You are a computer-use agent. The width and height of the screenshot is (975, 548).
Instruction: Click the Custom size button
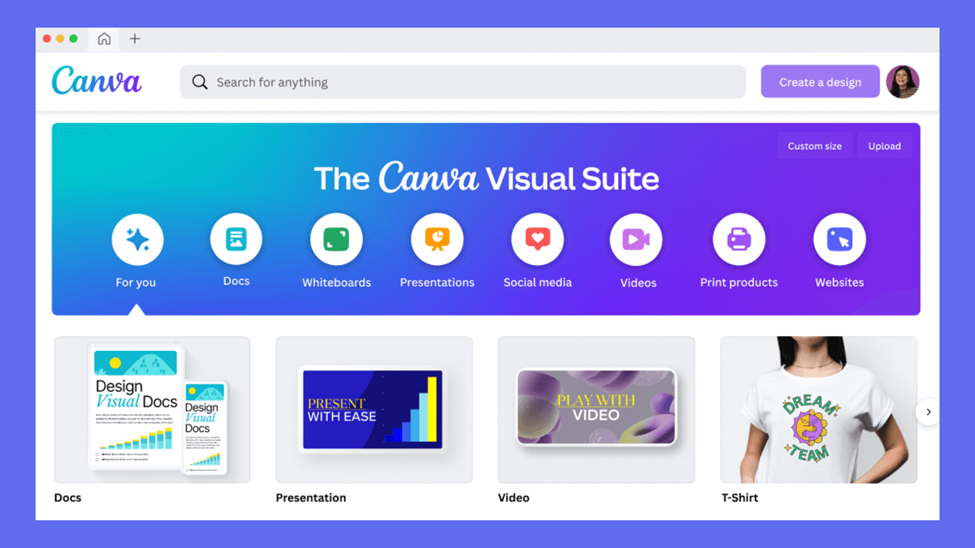(x=815, y=146)
